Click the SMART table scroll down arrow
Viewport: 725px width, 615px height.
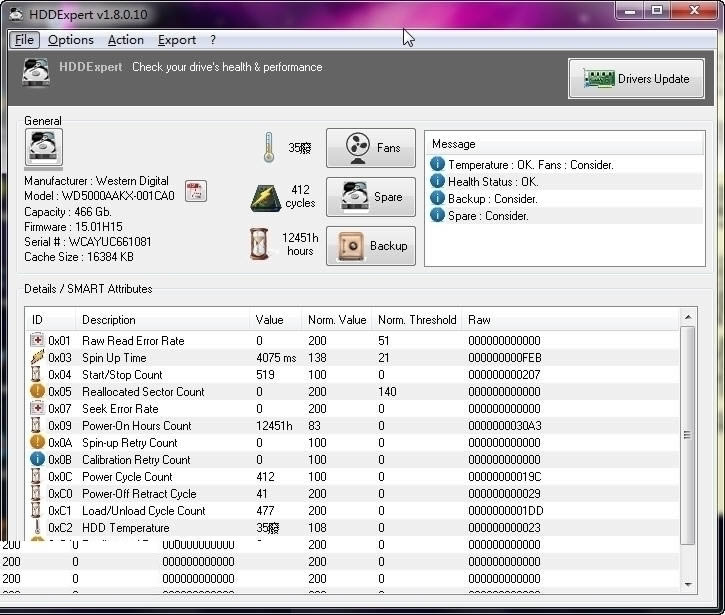coord(687,585)
